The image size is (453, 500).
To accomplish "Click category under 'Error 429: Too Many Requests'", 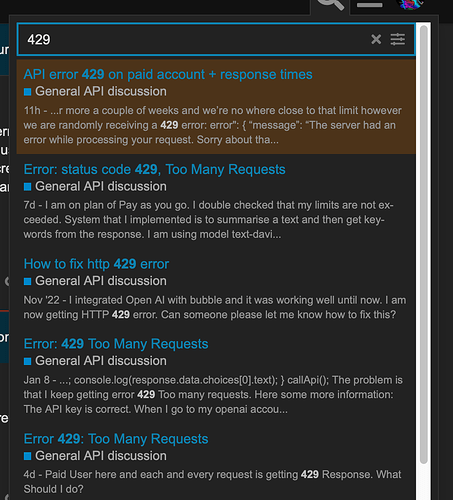I will (95, 456).
